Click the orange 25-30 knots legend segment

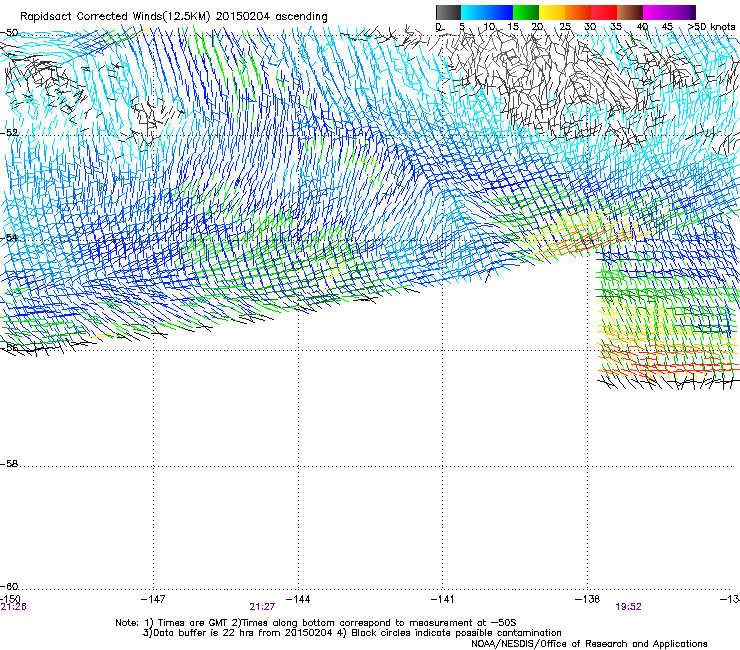578,12
